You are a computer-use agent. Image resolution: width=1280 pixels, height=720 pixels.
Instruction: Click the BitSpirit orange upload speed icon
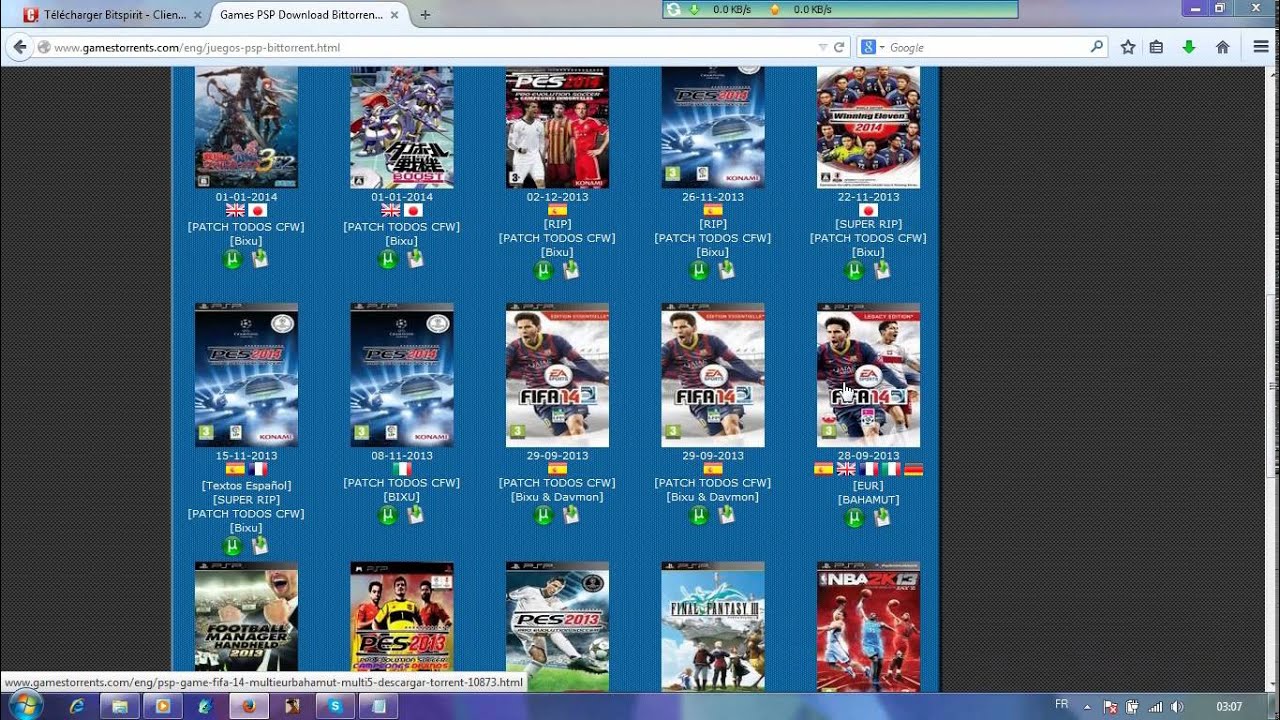[x=774, y=9]
